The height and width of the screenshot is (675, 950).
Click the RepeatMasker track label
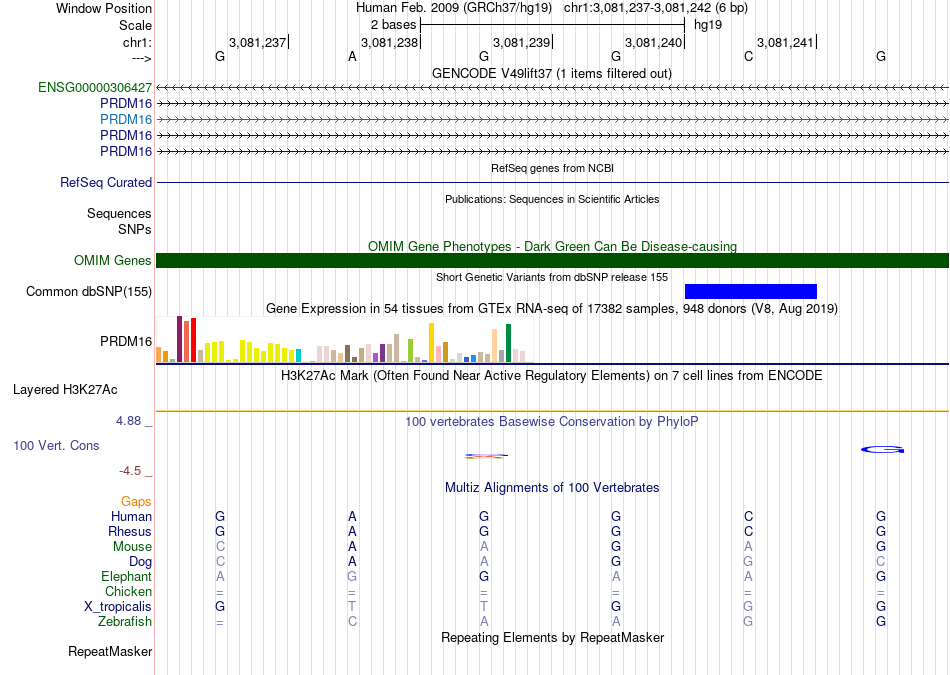[110, 651]
